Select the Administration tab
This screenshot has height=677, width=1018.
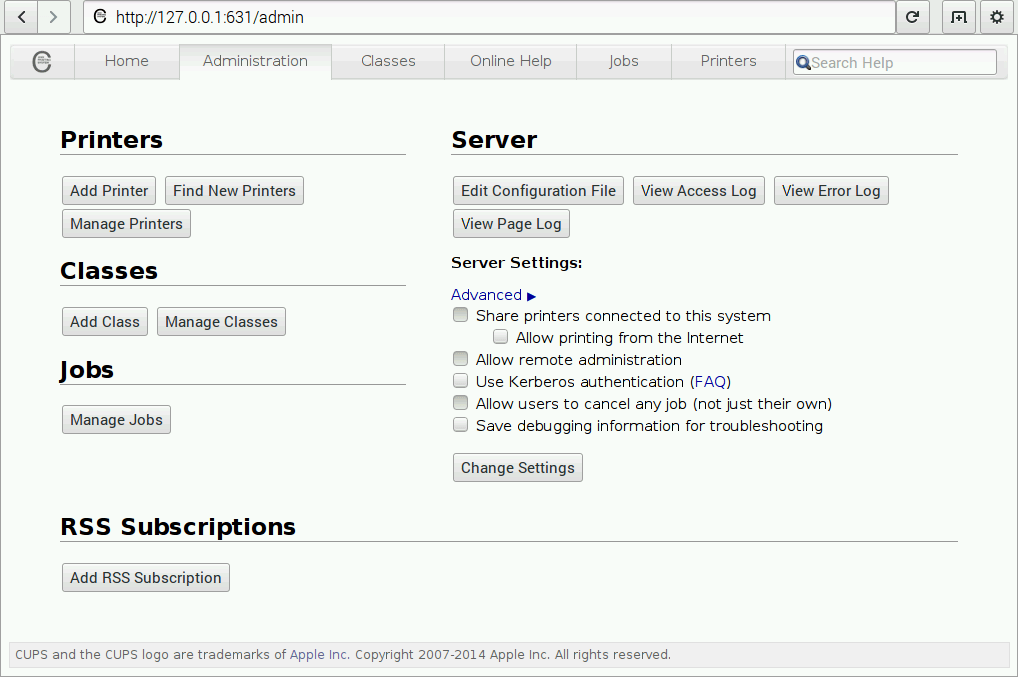point(255,61)
